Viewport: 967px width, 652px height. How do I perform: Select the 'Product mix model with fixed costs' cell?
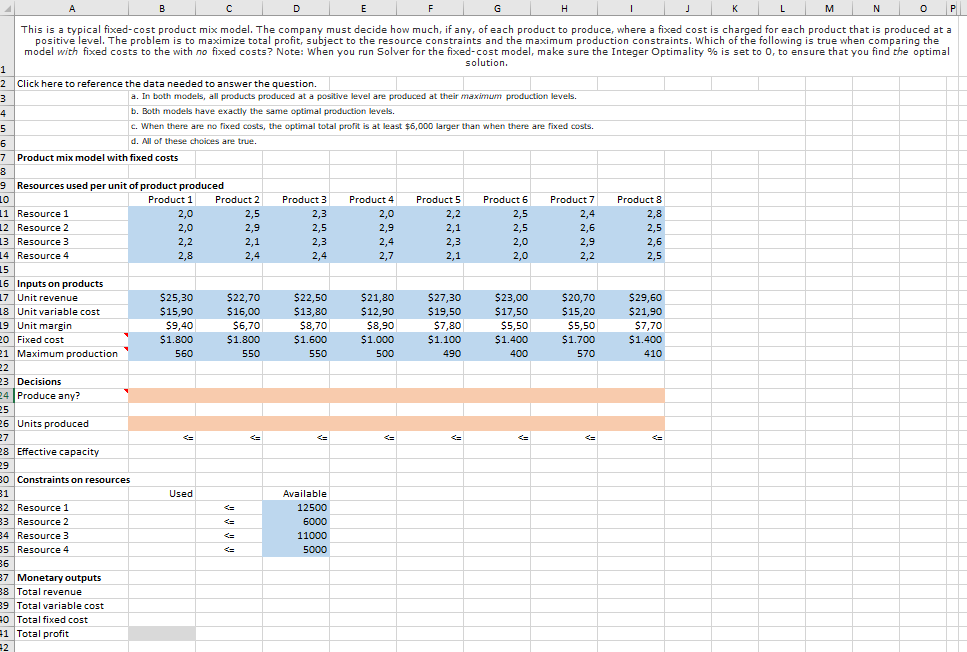click(70, 157)
